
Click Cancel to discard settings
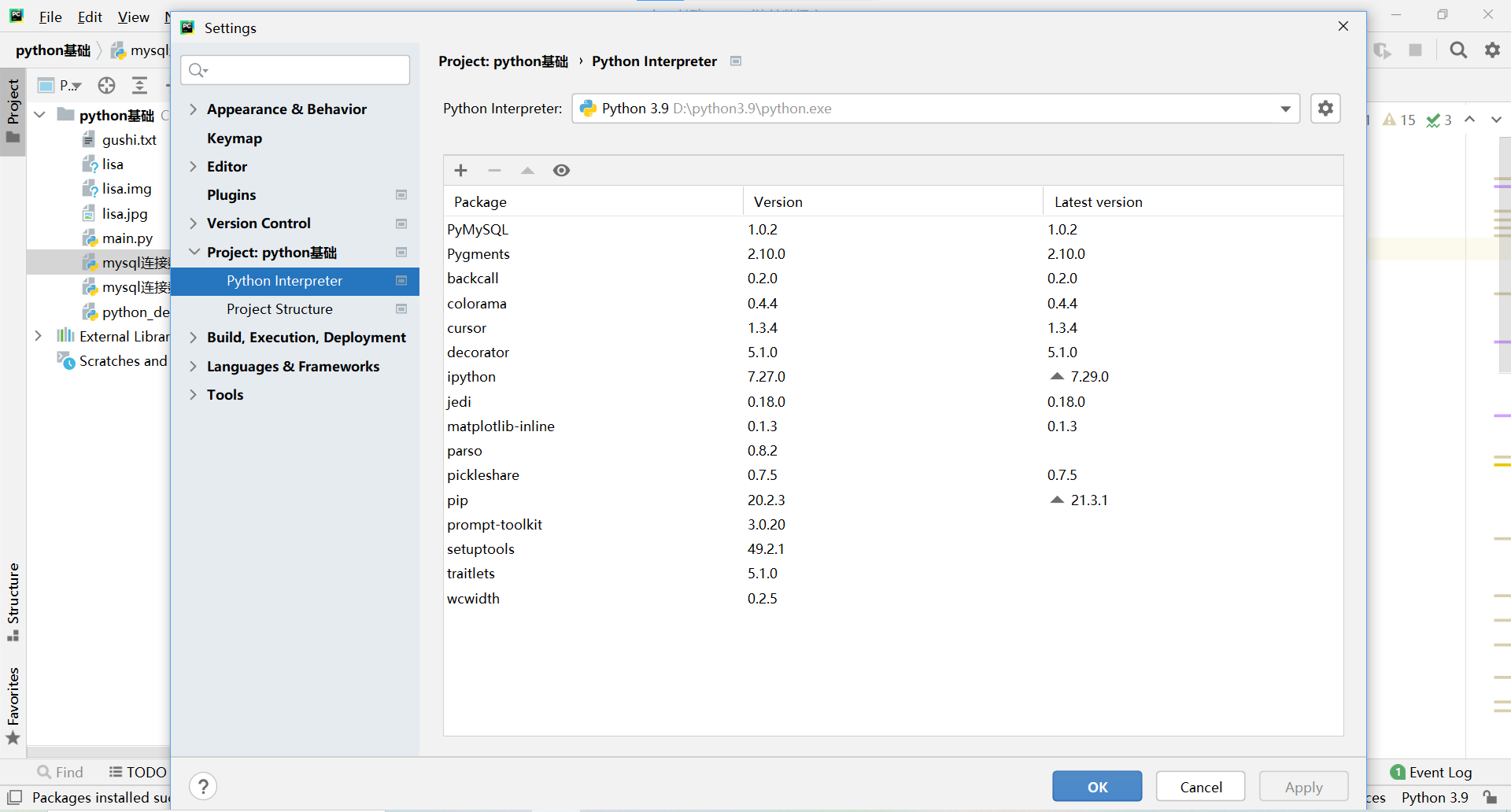click(1201, 787)
